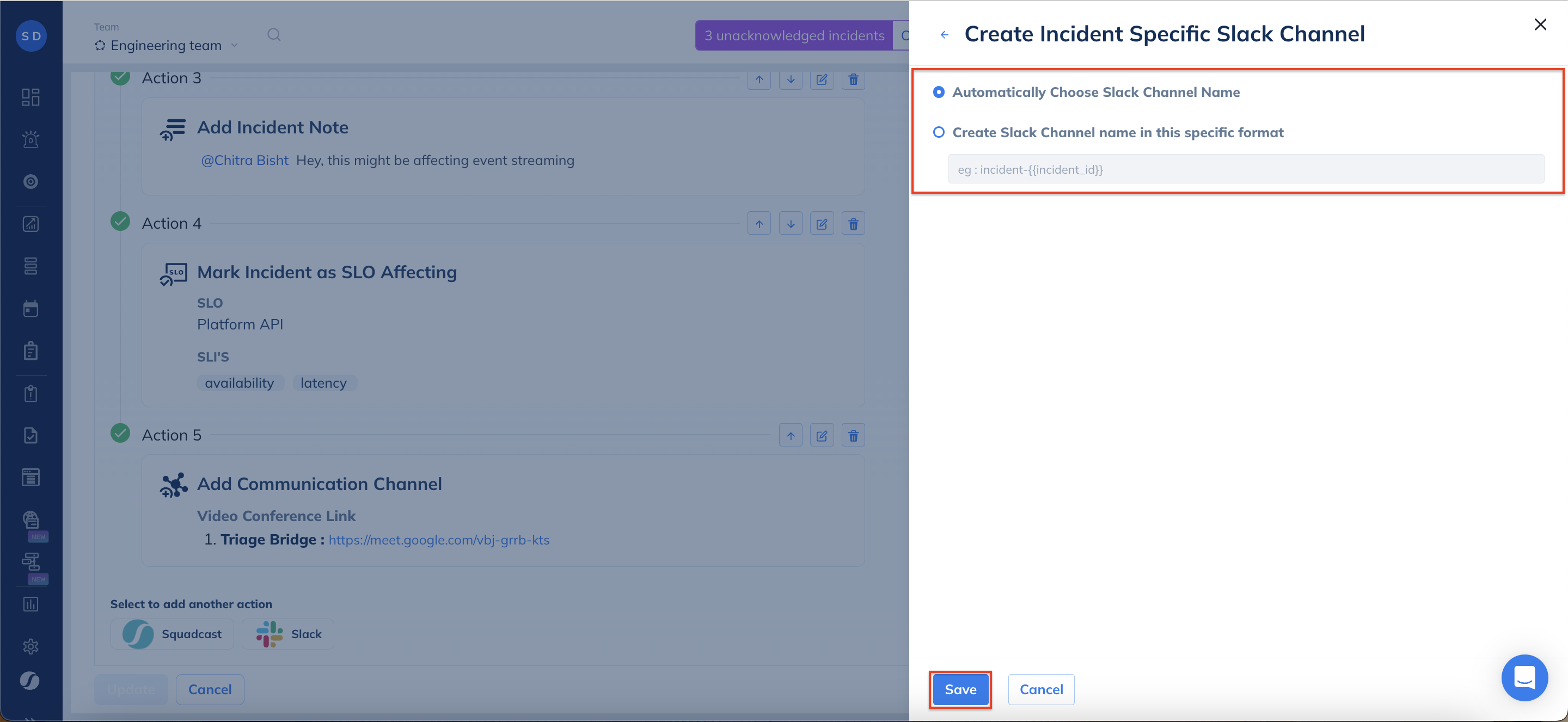Viewport: 1568px width, 722px height.
Task: Click the search magnifier icon
Action: pos(274,35)
